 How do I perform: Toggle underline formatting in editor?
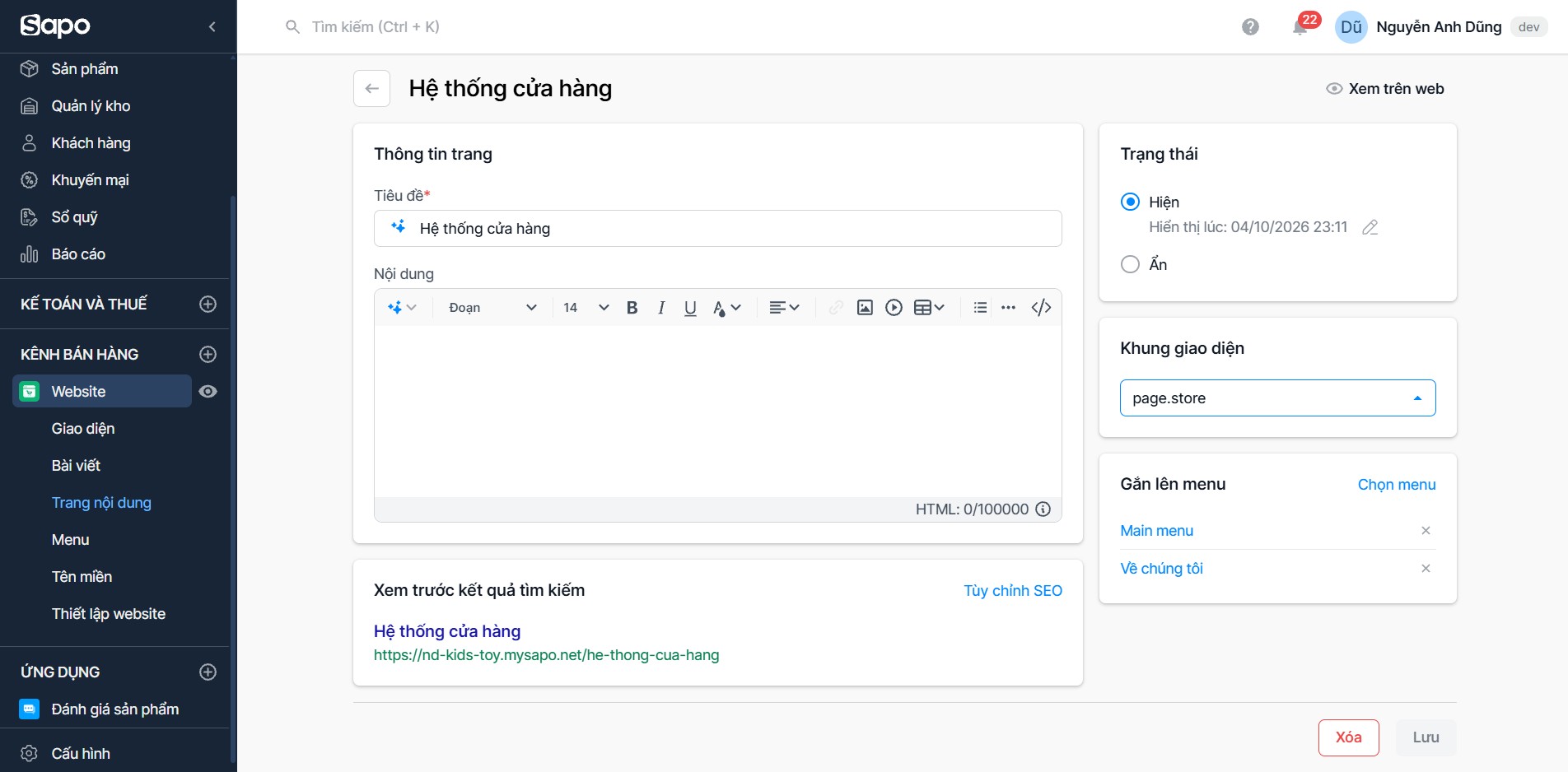click(x=690, y=308)
